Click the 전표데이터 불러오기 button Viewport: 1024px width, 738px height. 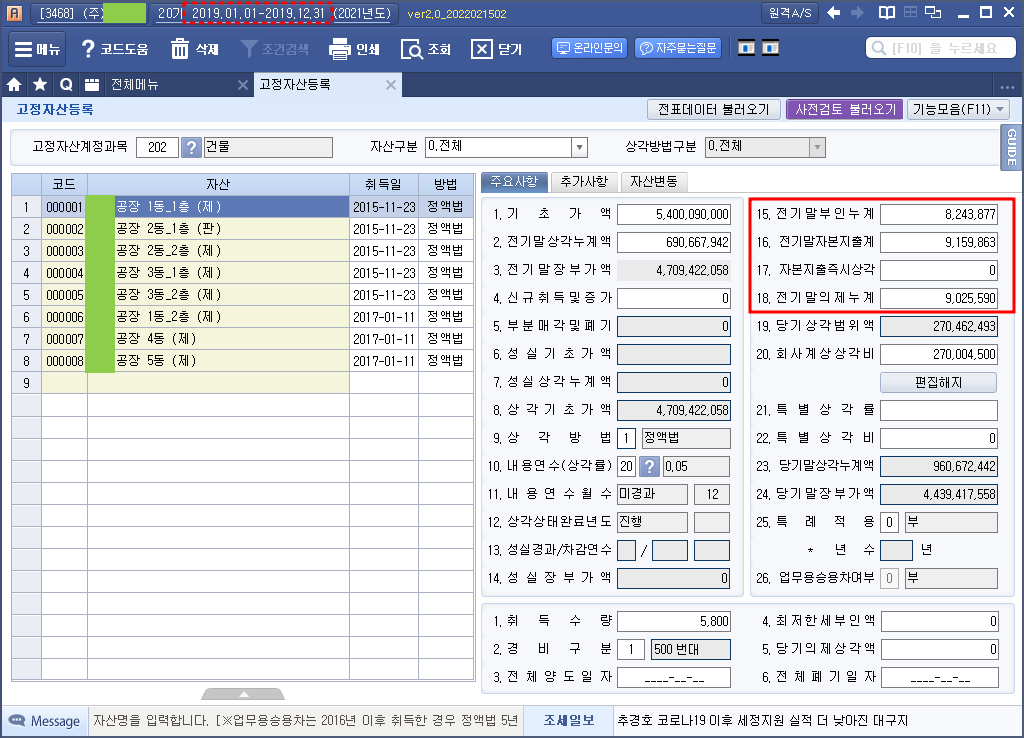714,110
